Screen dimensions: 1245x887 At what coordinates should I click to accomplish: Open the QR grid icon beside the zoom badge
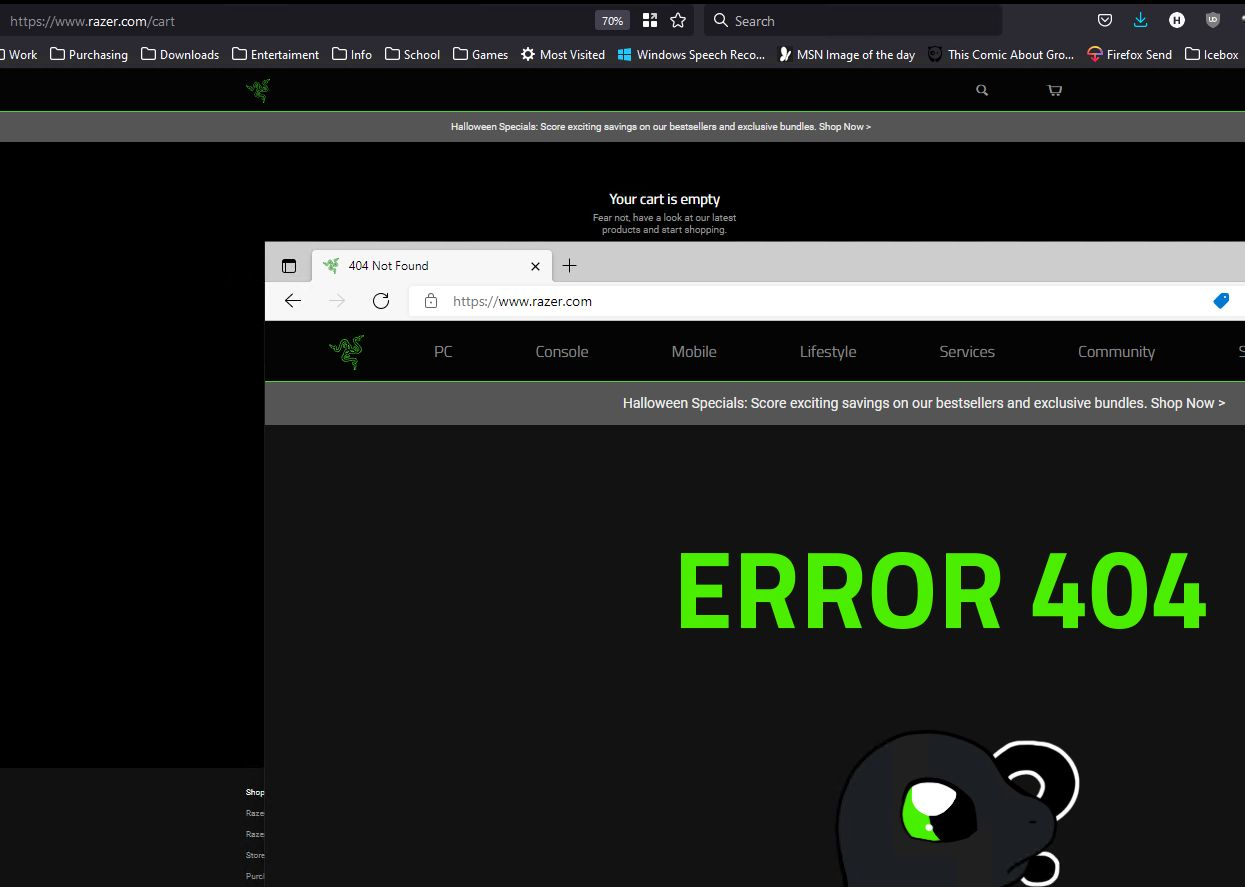(650, 21)
